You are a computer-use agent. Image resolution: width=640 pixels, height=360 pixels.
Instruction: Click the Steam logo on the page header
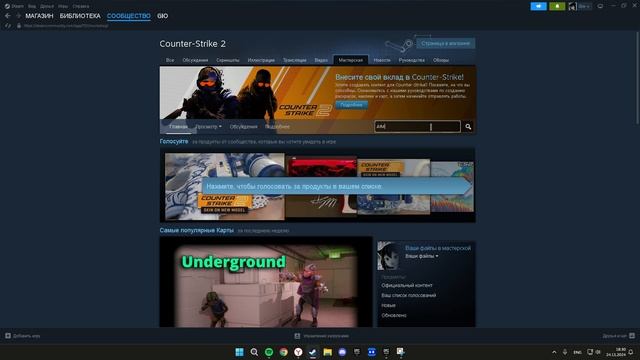click(398, 45)
